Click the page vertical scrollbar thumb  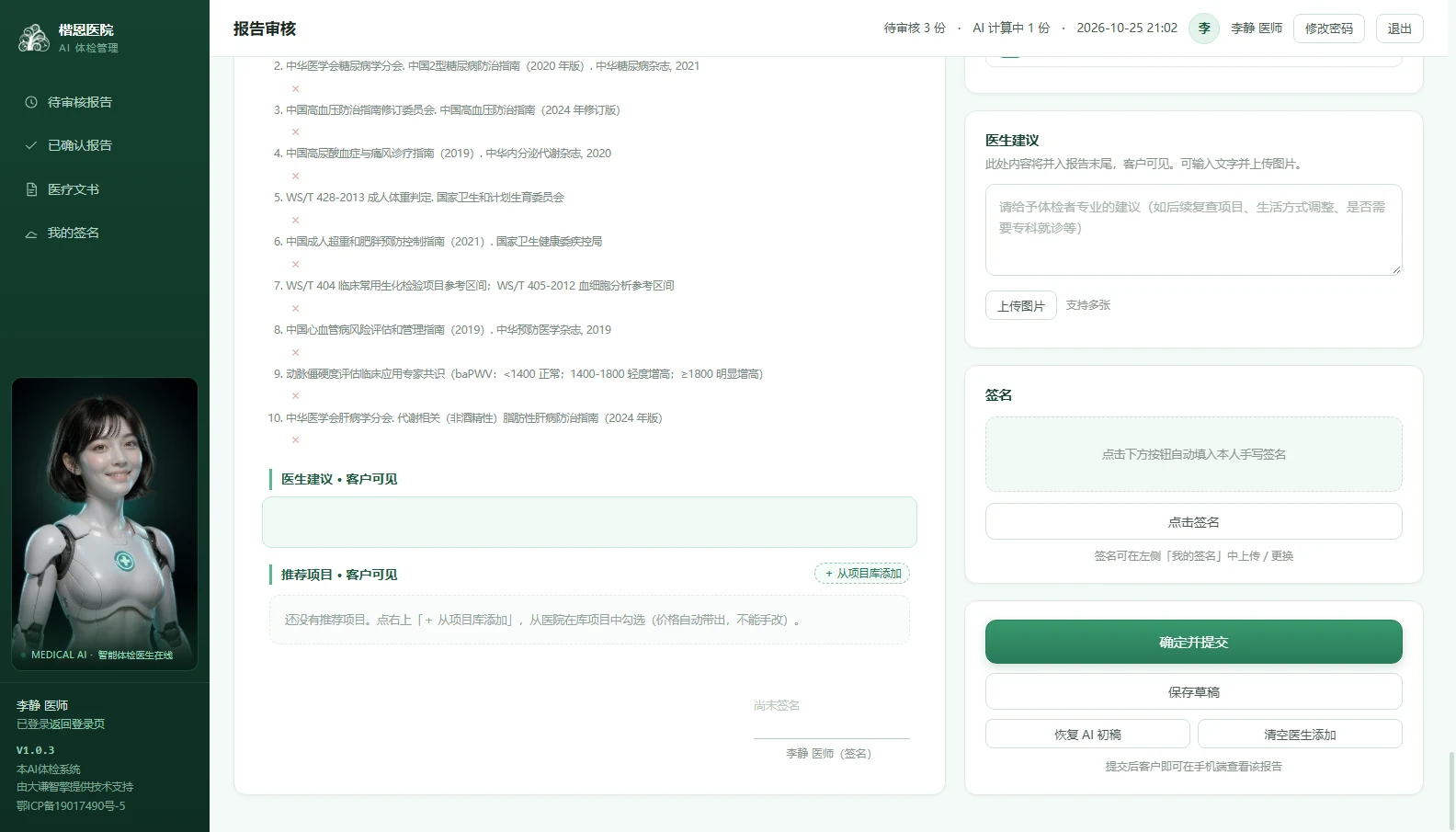[x=1451, y=791]
